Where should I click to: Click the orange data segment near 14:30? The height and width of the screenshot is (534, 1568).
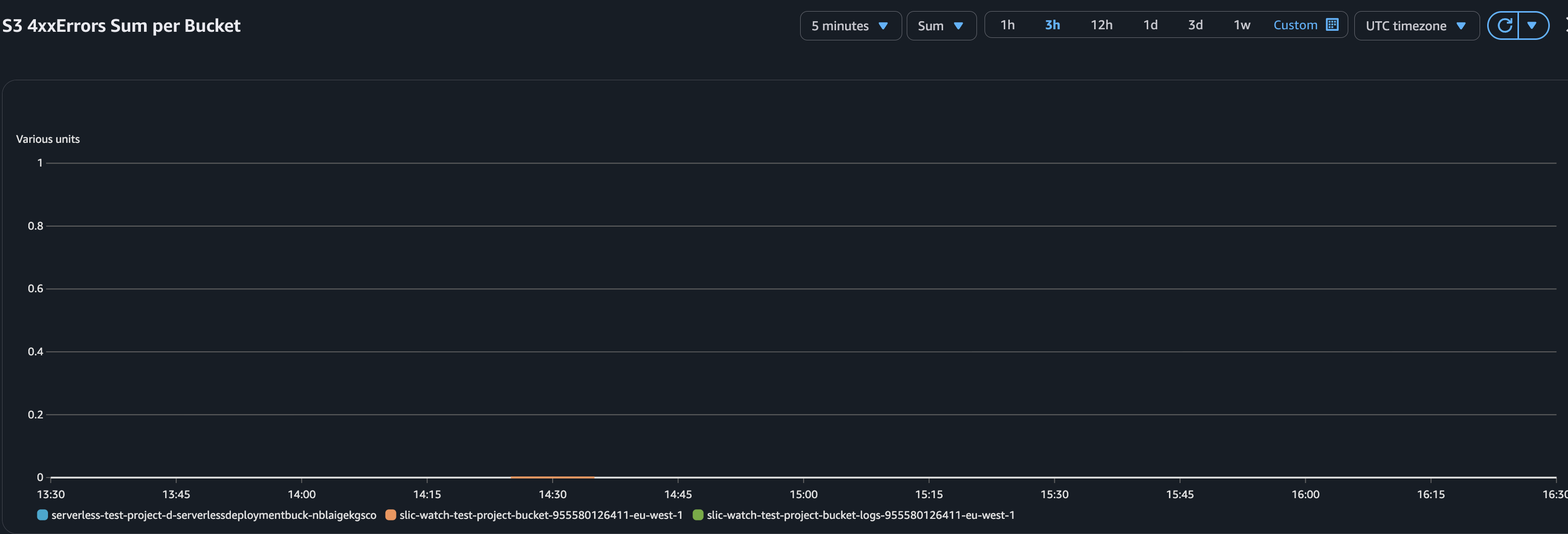(x=552, y=477)
